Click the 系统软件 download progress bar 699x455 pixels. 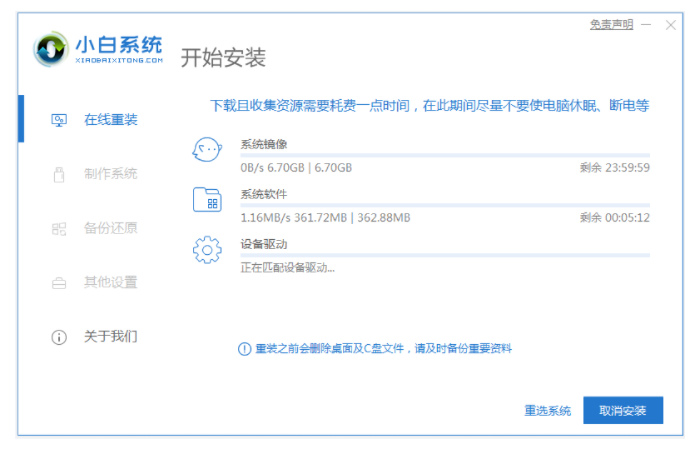[445, 206]
